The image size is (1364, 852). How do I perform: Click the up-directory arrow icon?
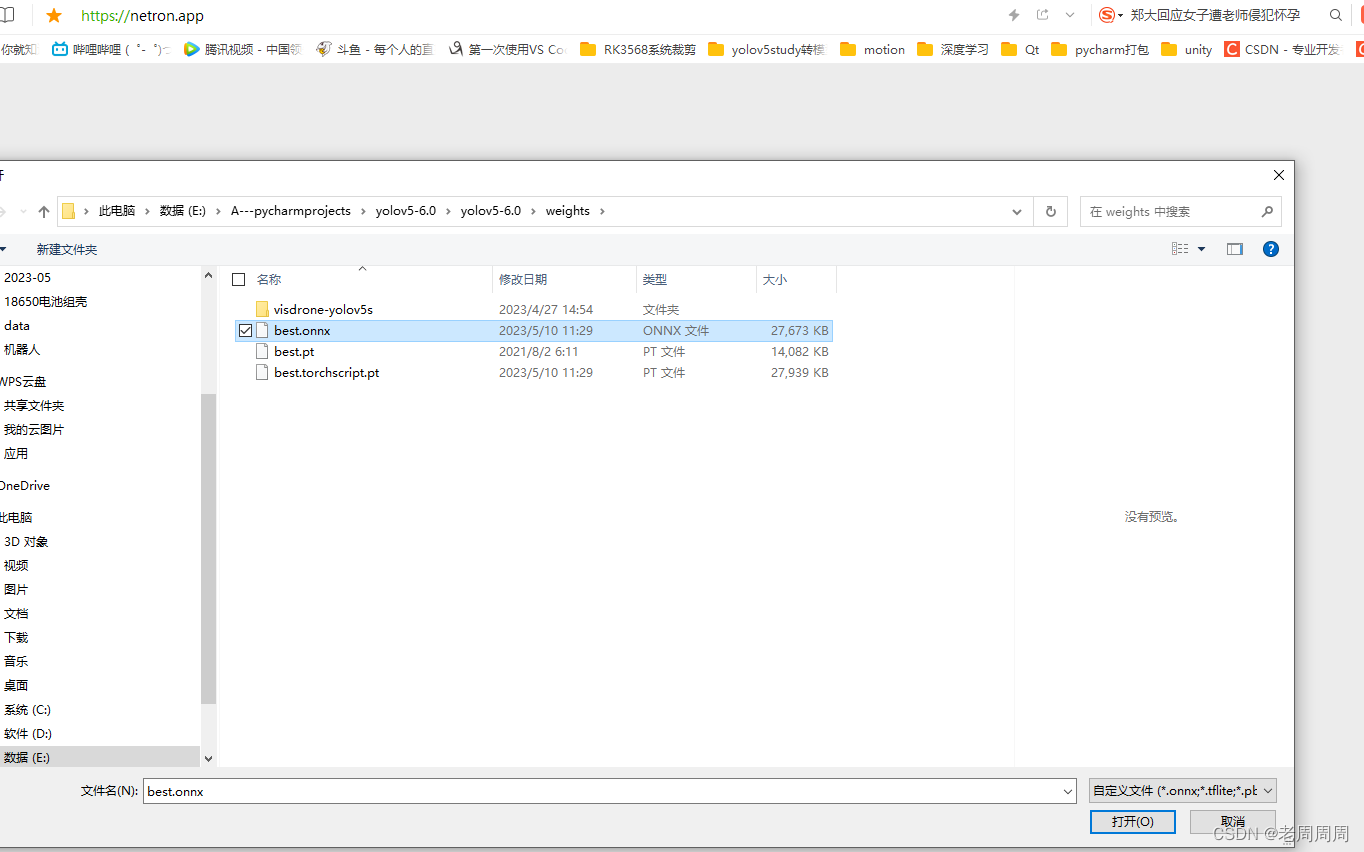pos(43,211)
